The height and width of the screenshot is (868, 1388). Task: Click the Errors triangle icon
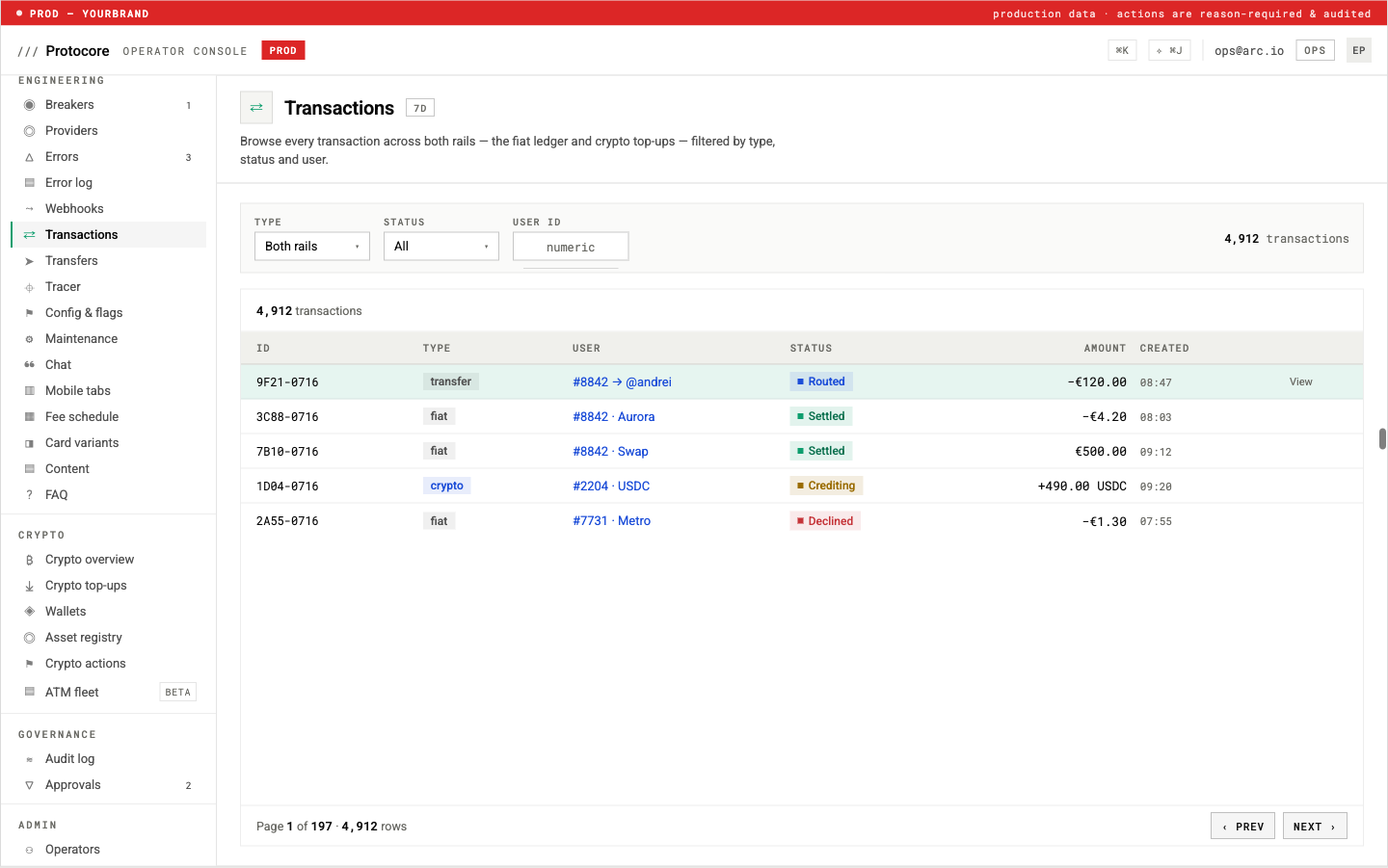[x=29, y=157]
